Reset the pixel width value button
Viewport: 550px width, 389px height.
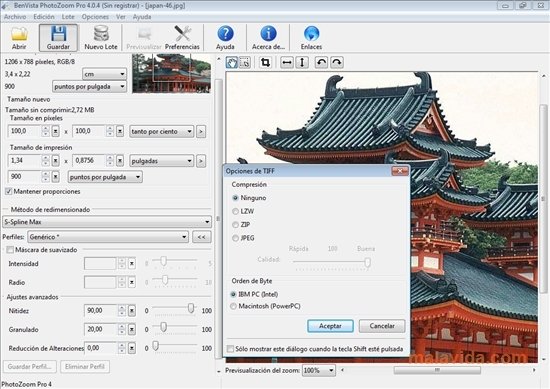[55, 131]
